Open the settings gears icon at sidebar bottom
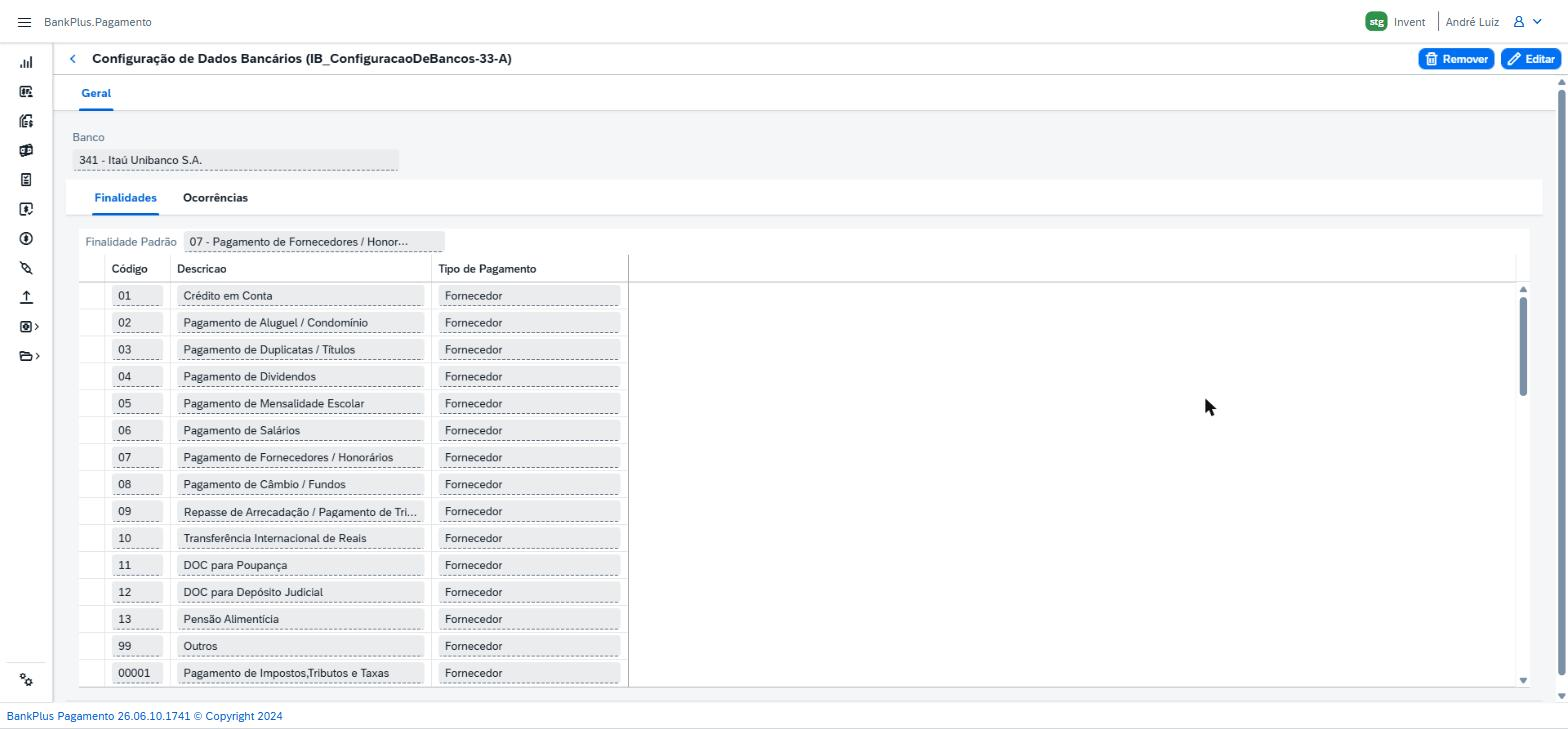Screen dimensions: 1568x729 coord(26,680)
